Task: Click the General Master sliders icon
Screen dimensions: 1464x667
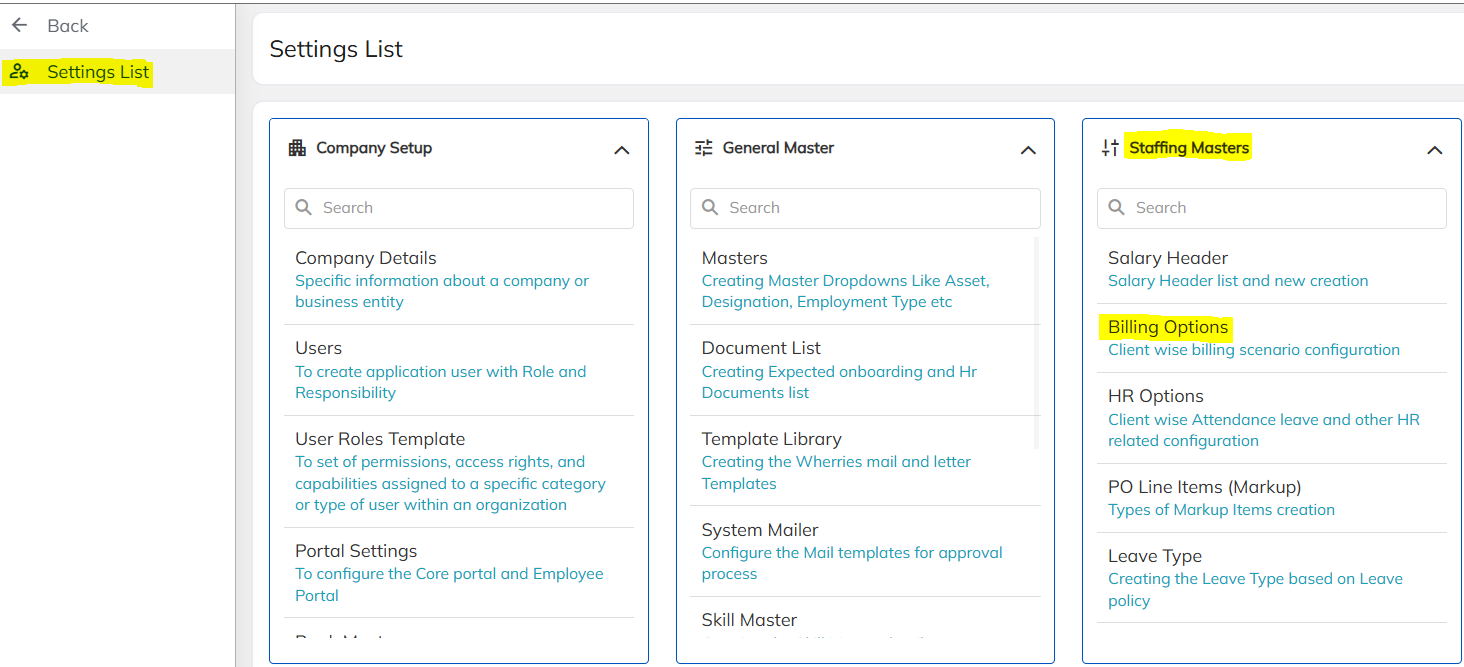Action: (x=704, y=148)
